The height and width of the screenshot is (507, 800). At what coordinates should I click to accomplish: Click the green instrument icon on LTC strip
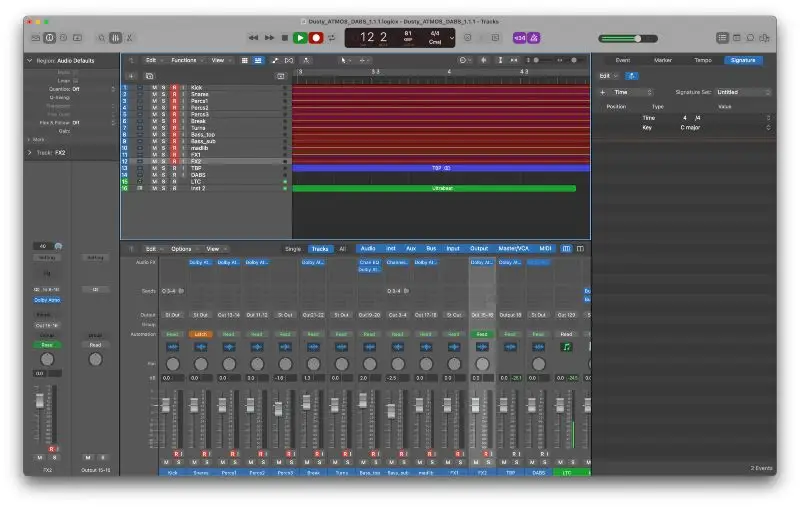tap(566, 347)
